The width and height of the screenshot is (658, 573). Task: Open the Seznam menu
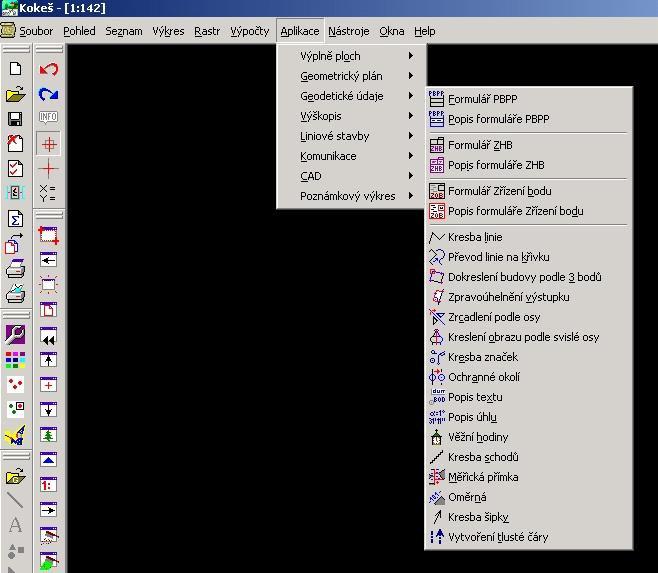[124, 31]
